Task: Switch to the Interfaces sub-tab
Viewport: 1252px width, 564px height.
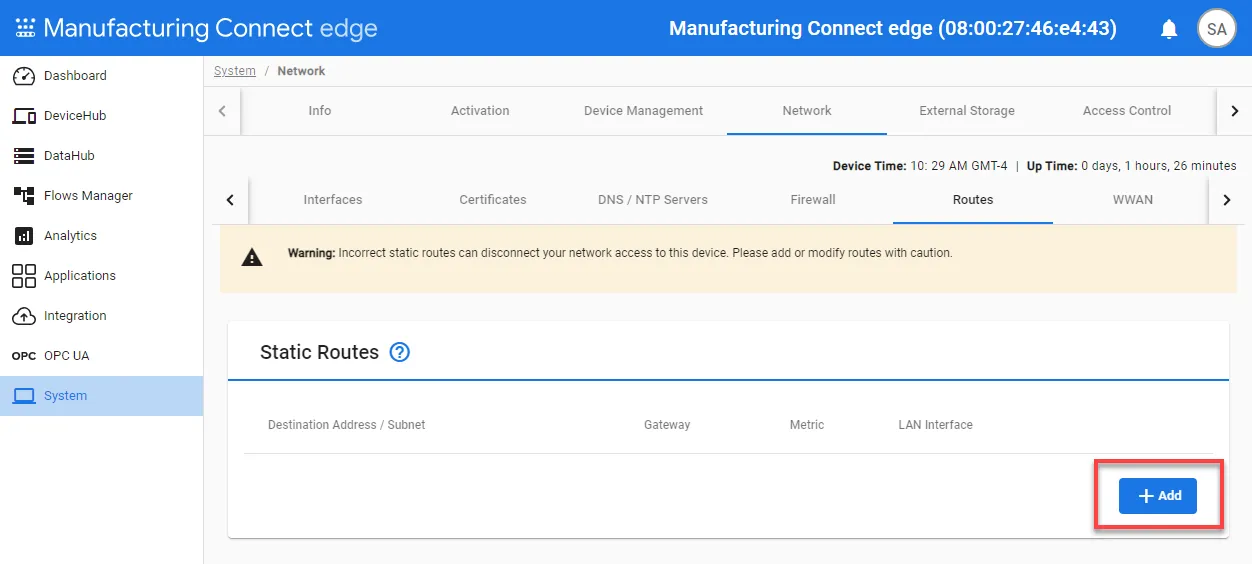Action: pos(333,200)
